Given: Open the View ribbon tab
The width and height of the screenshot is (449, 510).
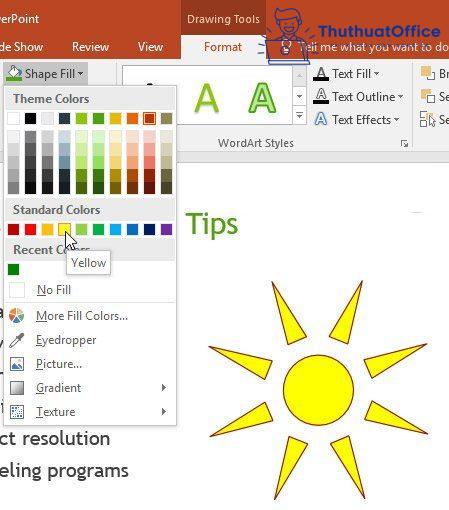Looking at the screenshot, I should 150,47.
